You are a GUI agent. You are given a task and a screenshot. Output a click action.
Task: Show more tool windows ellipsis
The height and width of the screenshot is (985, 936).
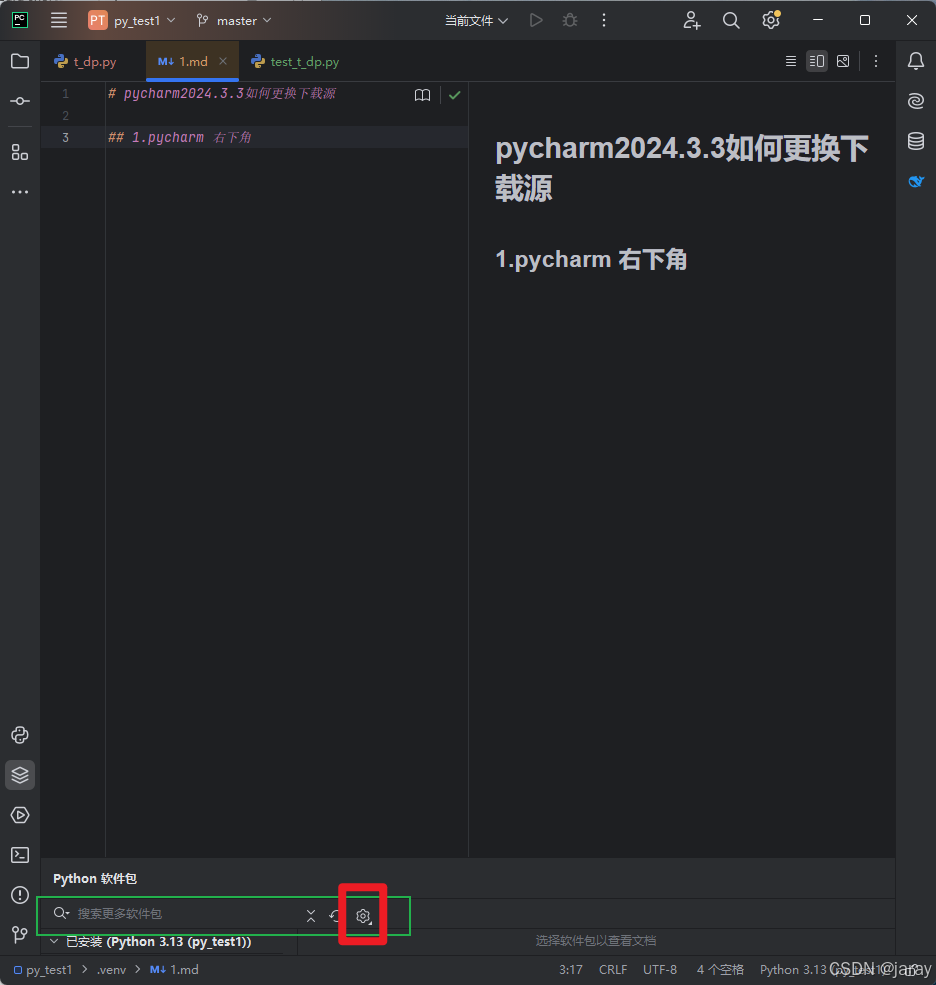tap(20, 192)
